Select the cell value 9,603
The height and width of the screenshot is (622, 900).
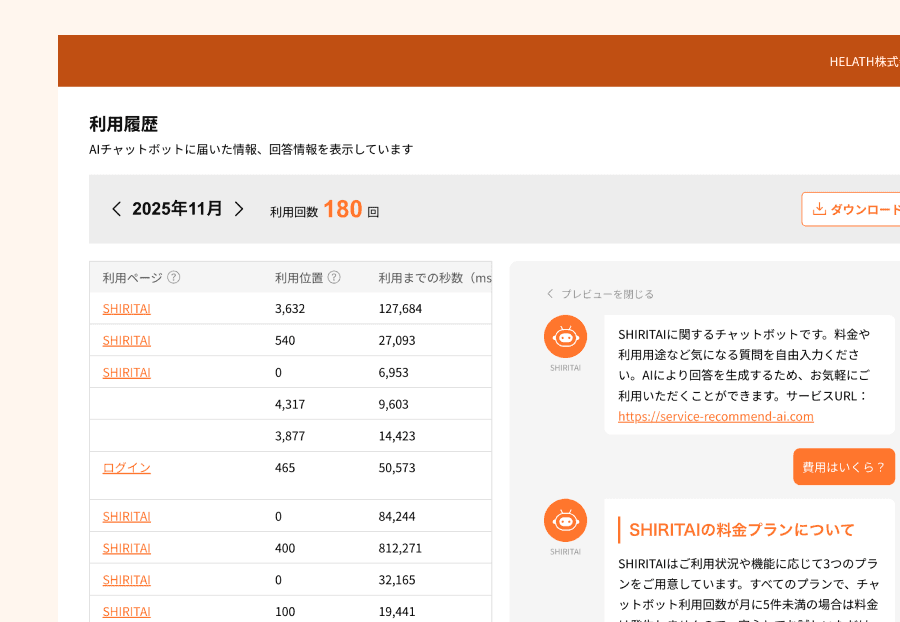click(393, 404)
